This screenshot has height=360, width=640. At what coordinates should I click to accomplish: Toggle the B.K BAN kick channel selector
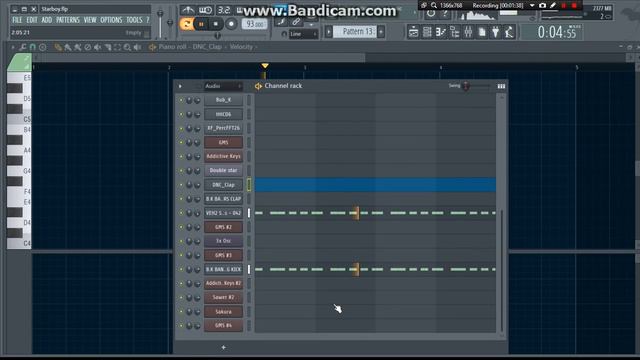[249, 269]
